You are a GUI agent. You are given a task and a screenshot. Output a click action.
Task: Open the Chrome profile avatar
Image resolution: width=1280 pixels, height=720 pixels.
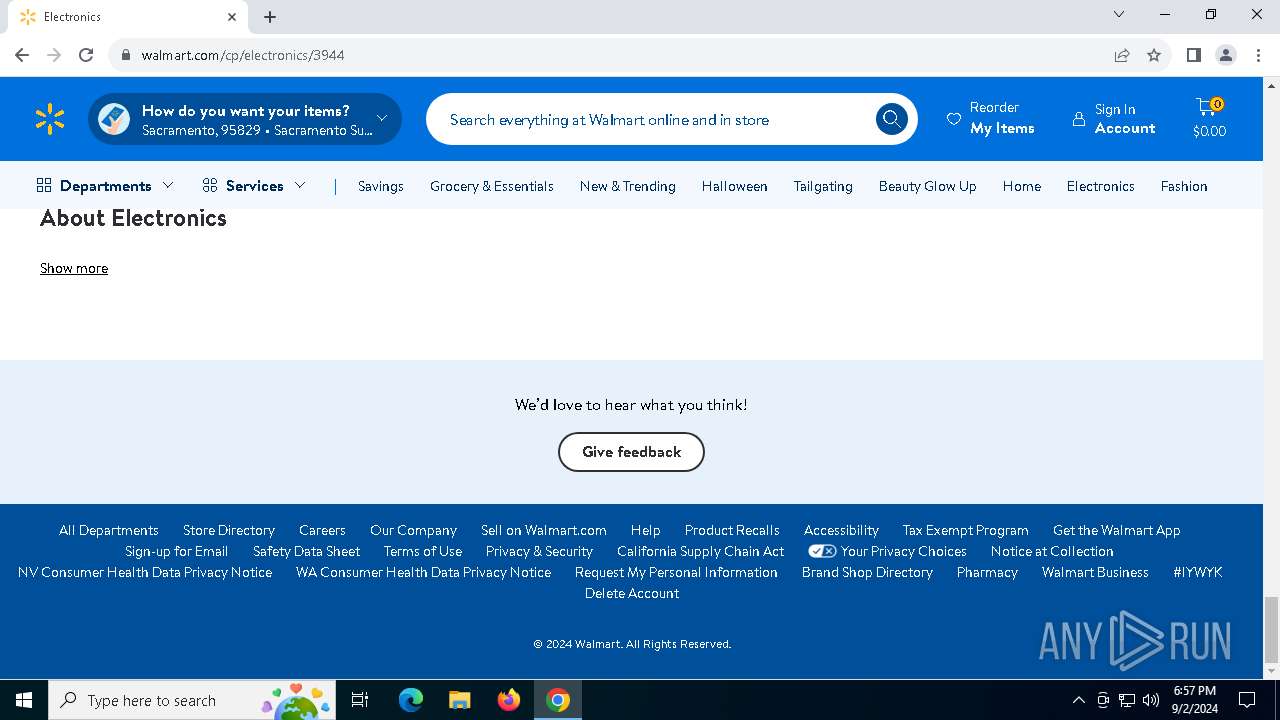coord(1226,55)
